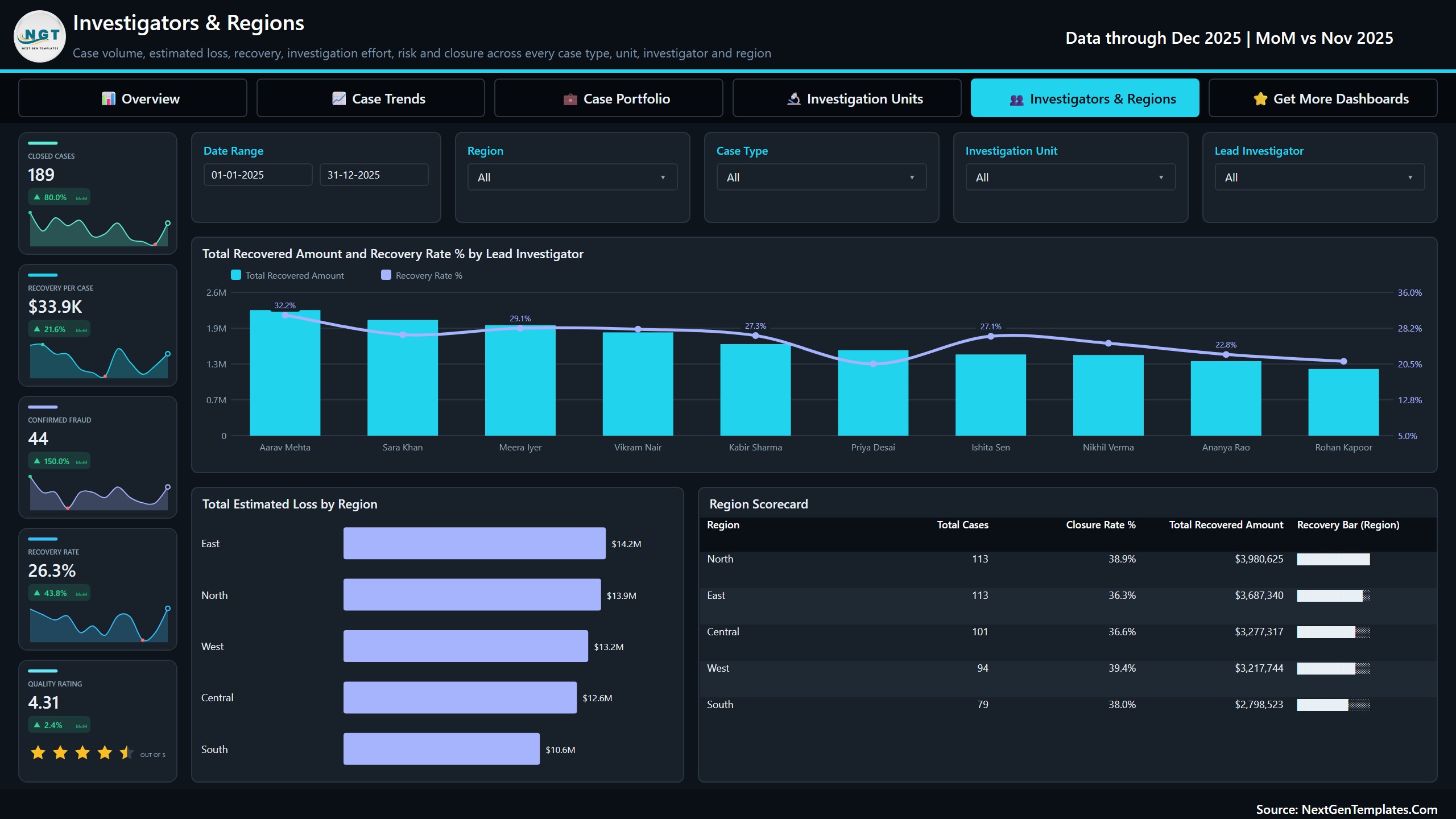Open Get More Dashboards tab
Screen dimensions: 1456x819
pyautogui.click(x=1323, y=98)
